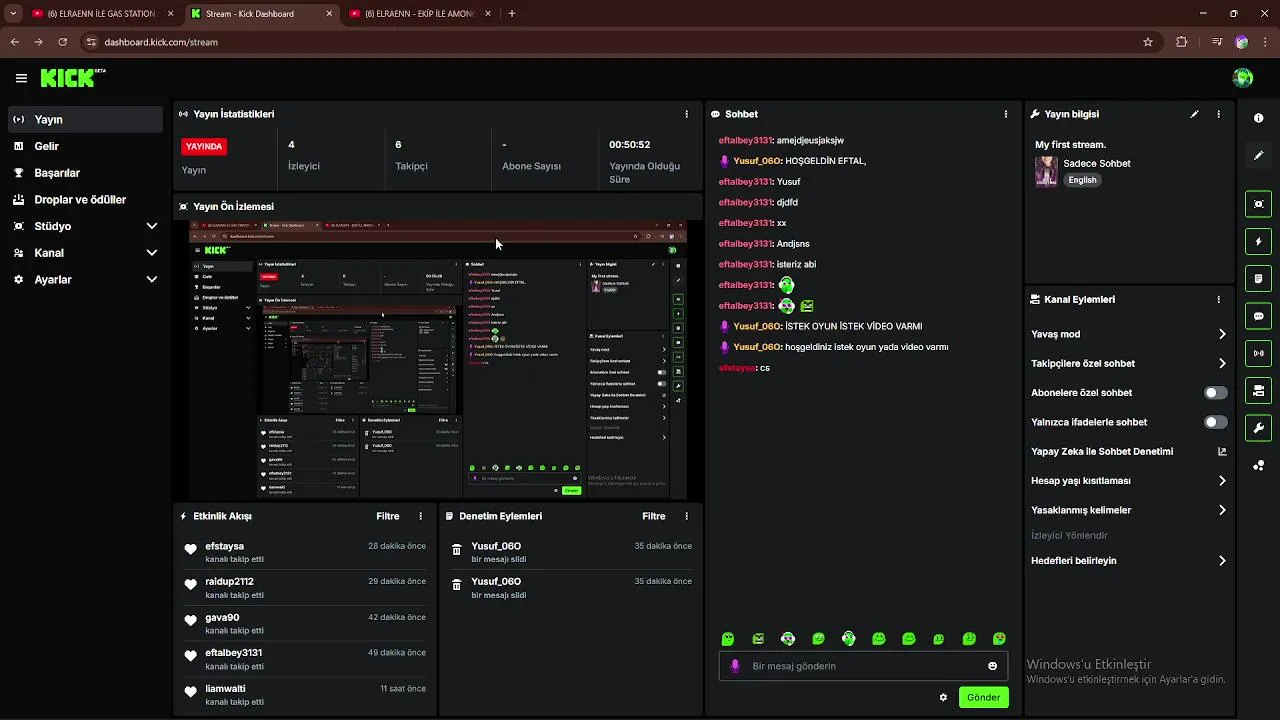Open the profile avatar menu in Kick header
Viewport: 1280px width, 720px height.
click(x=1243, y=78)
